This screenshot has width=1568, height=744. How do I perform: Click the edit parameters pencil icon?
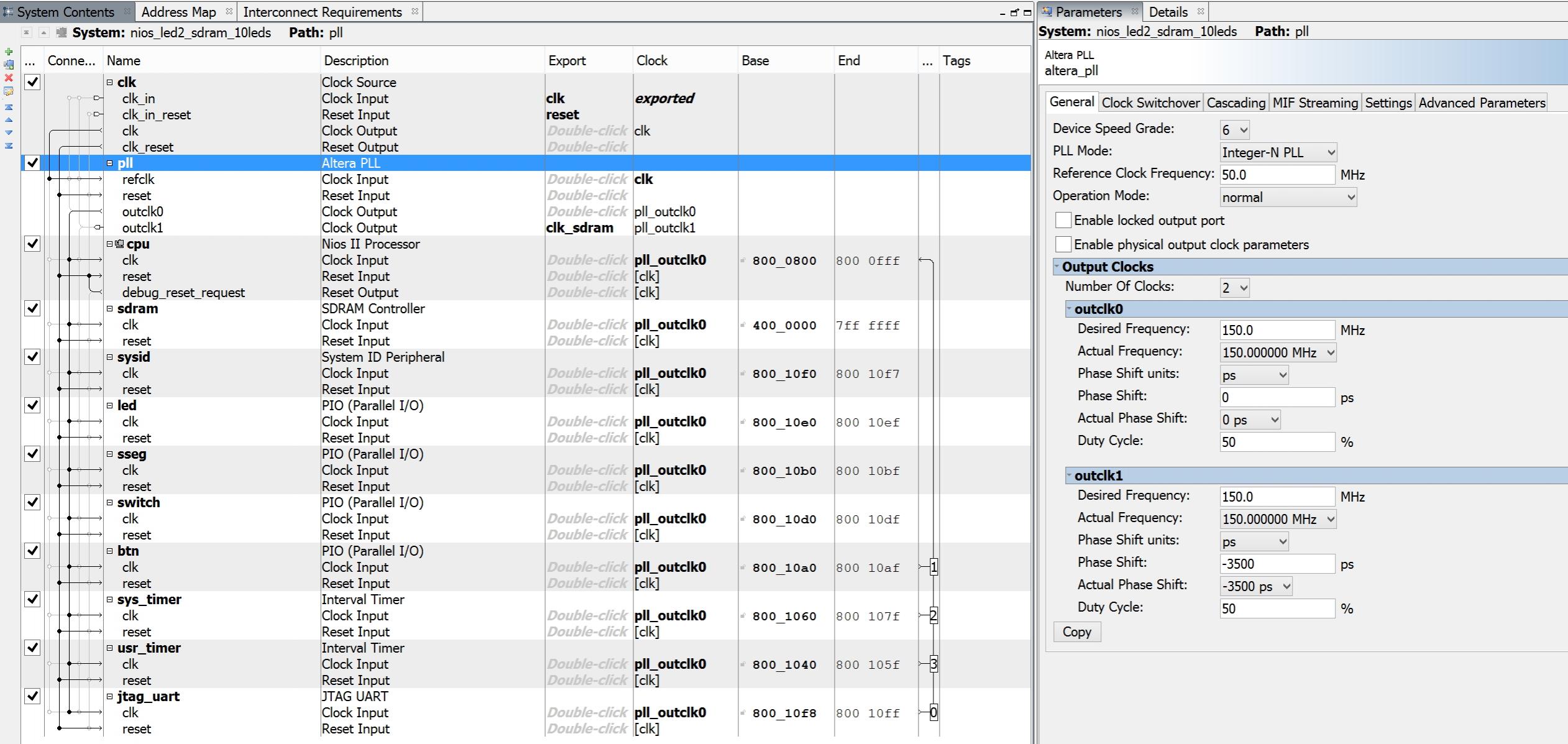9,92
